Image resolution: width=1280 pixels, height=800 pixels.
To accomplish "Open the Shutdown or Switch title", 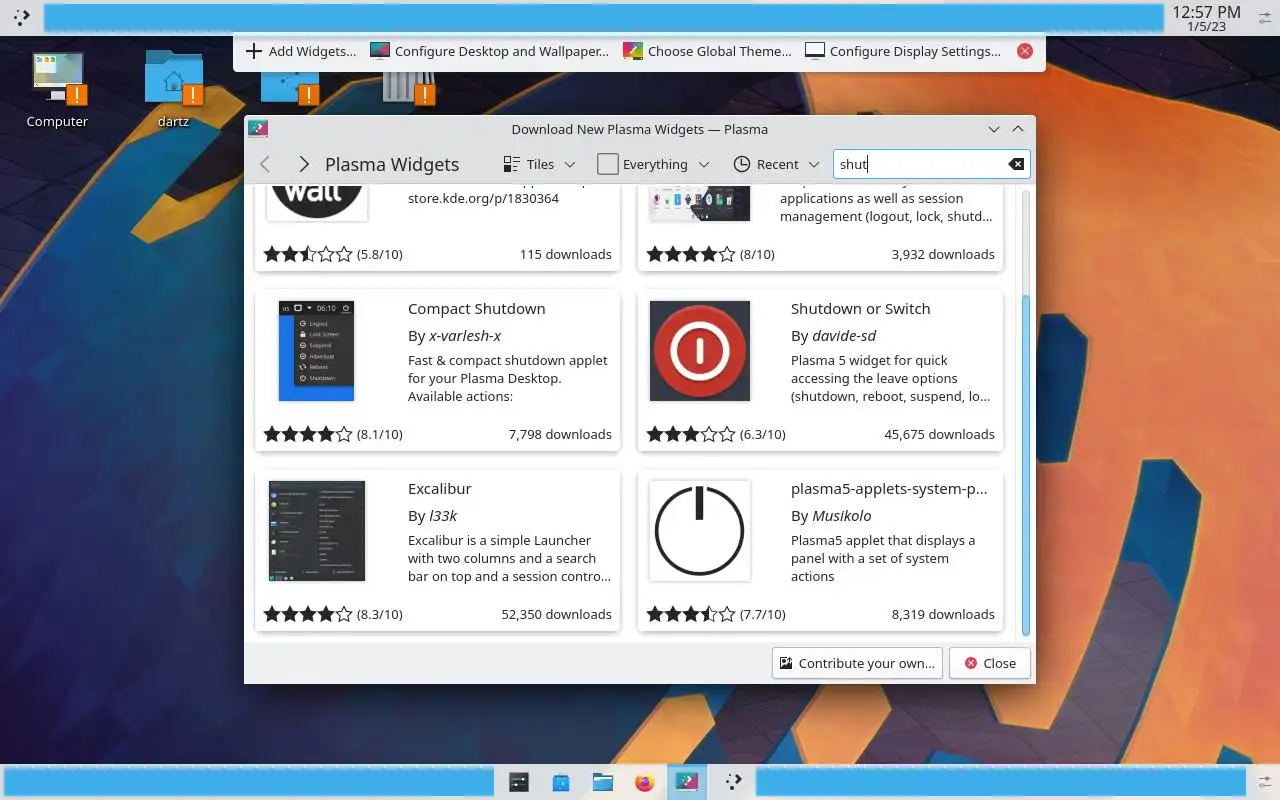I will pyautogui.click(x=860, y=309).
